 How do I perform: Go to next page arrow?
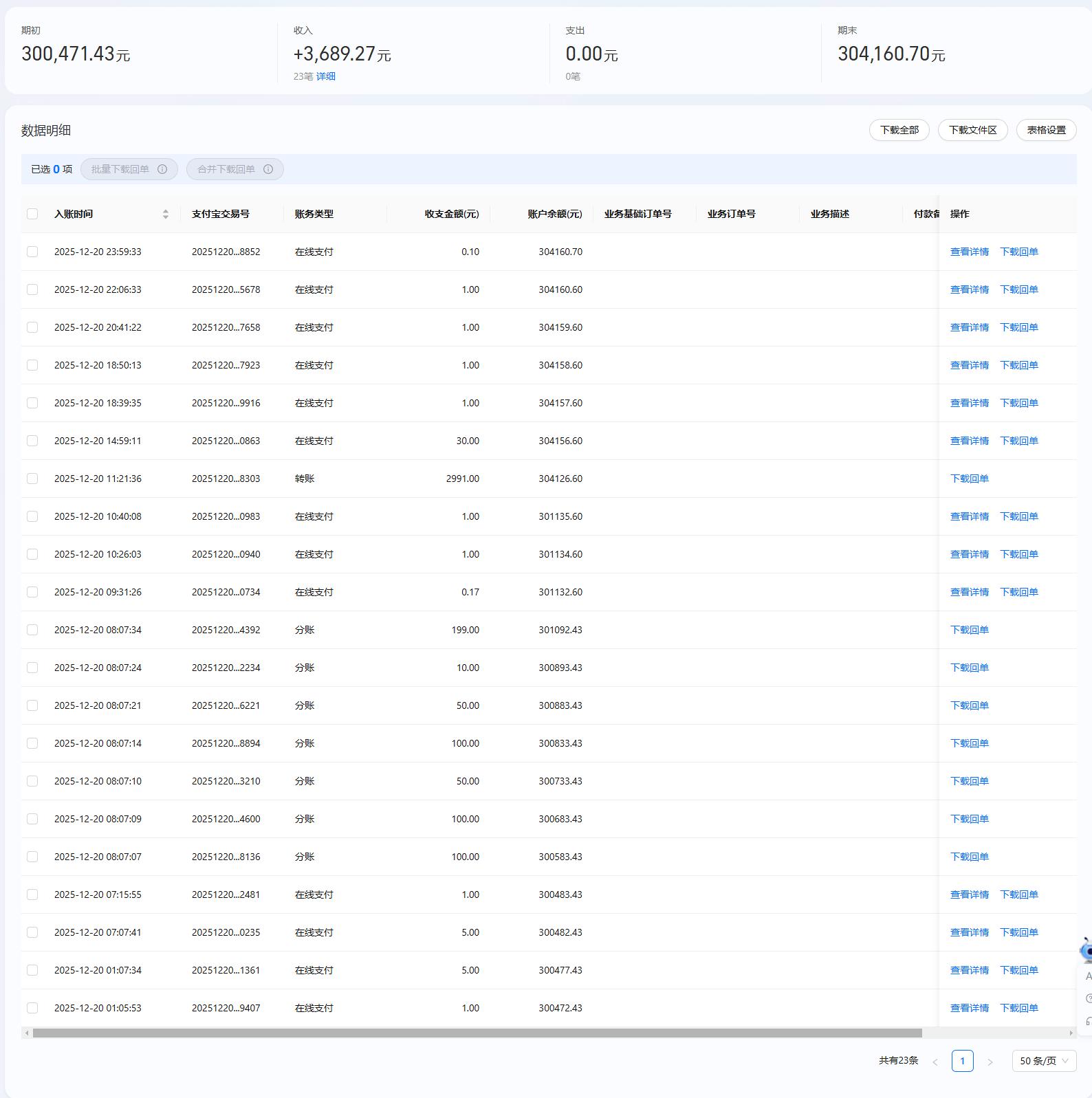click(x=990, y=1062)
